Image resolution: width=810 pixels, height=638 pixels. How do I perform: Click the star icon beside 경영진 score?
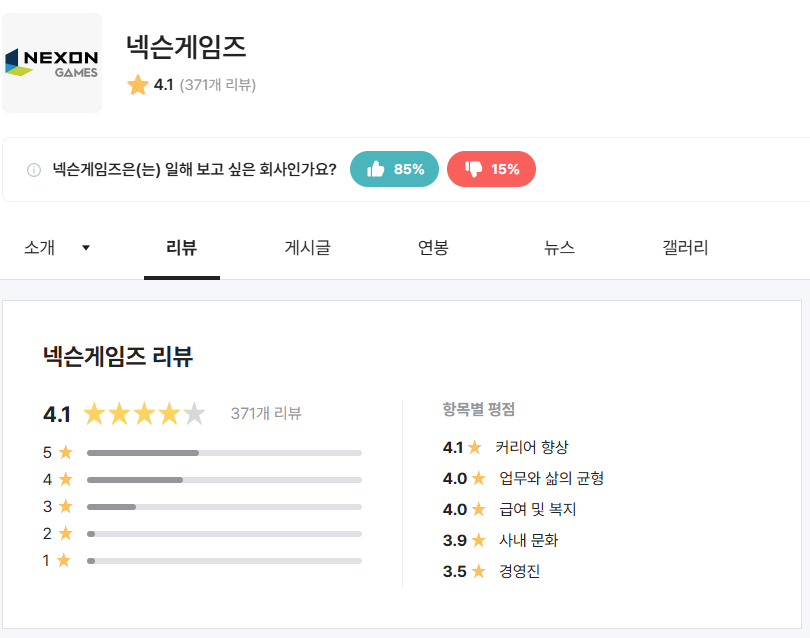(479, 571)
